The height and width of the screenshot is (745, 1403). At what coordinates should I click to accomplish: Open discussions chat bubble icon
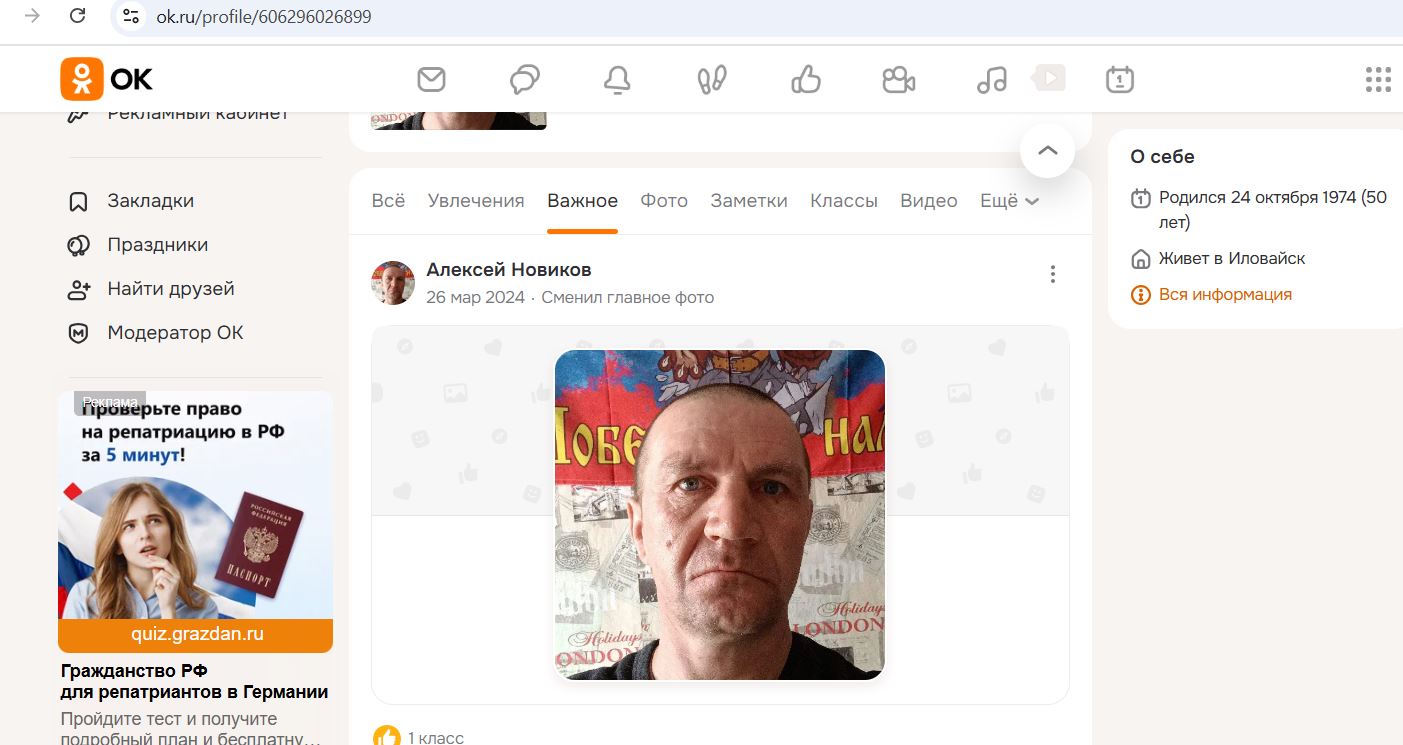[525, 79]
